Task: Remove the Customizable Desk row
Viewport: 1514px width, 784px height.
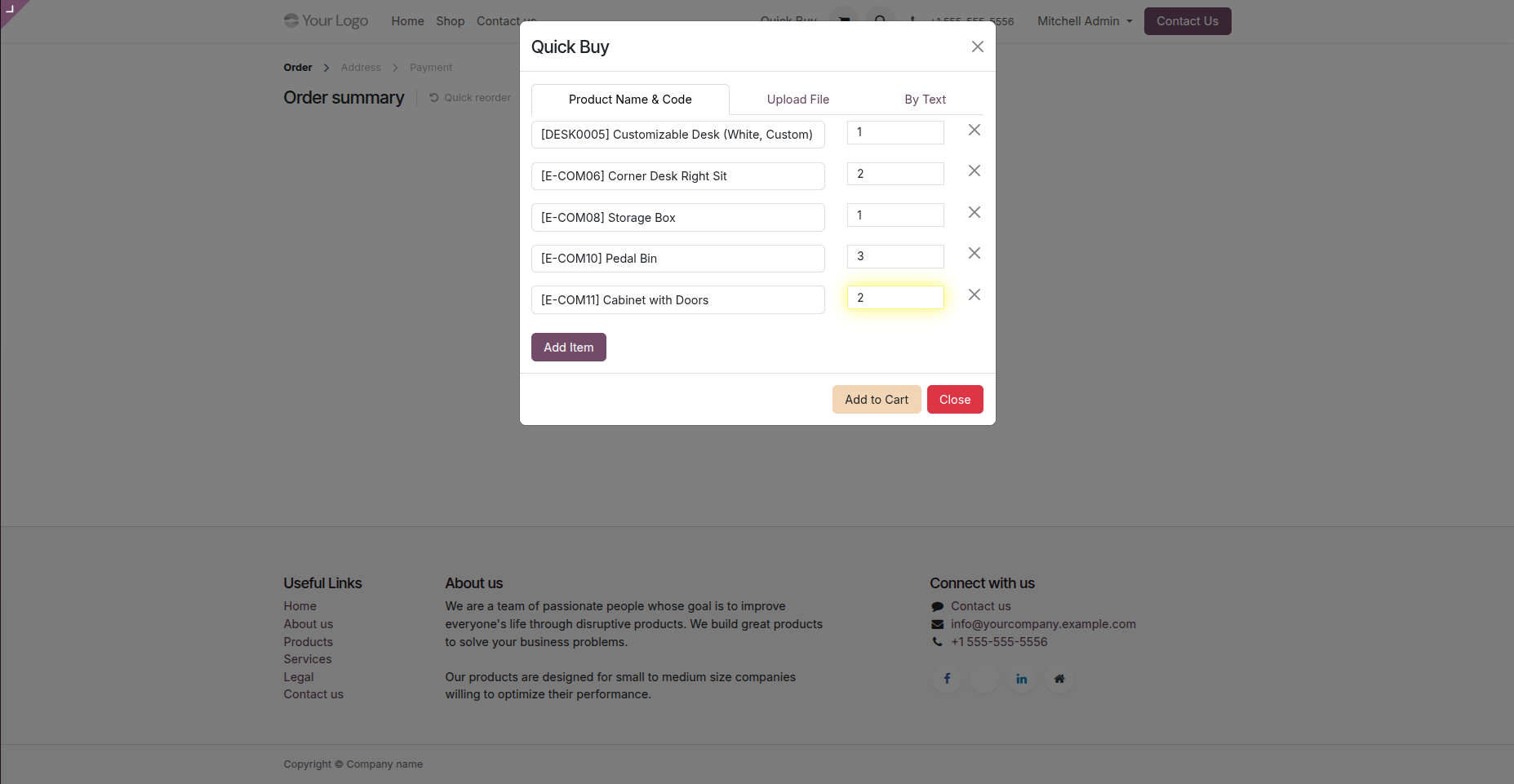Action: click(974, 131)
